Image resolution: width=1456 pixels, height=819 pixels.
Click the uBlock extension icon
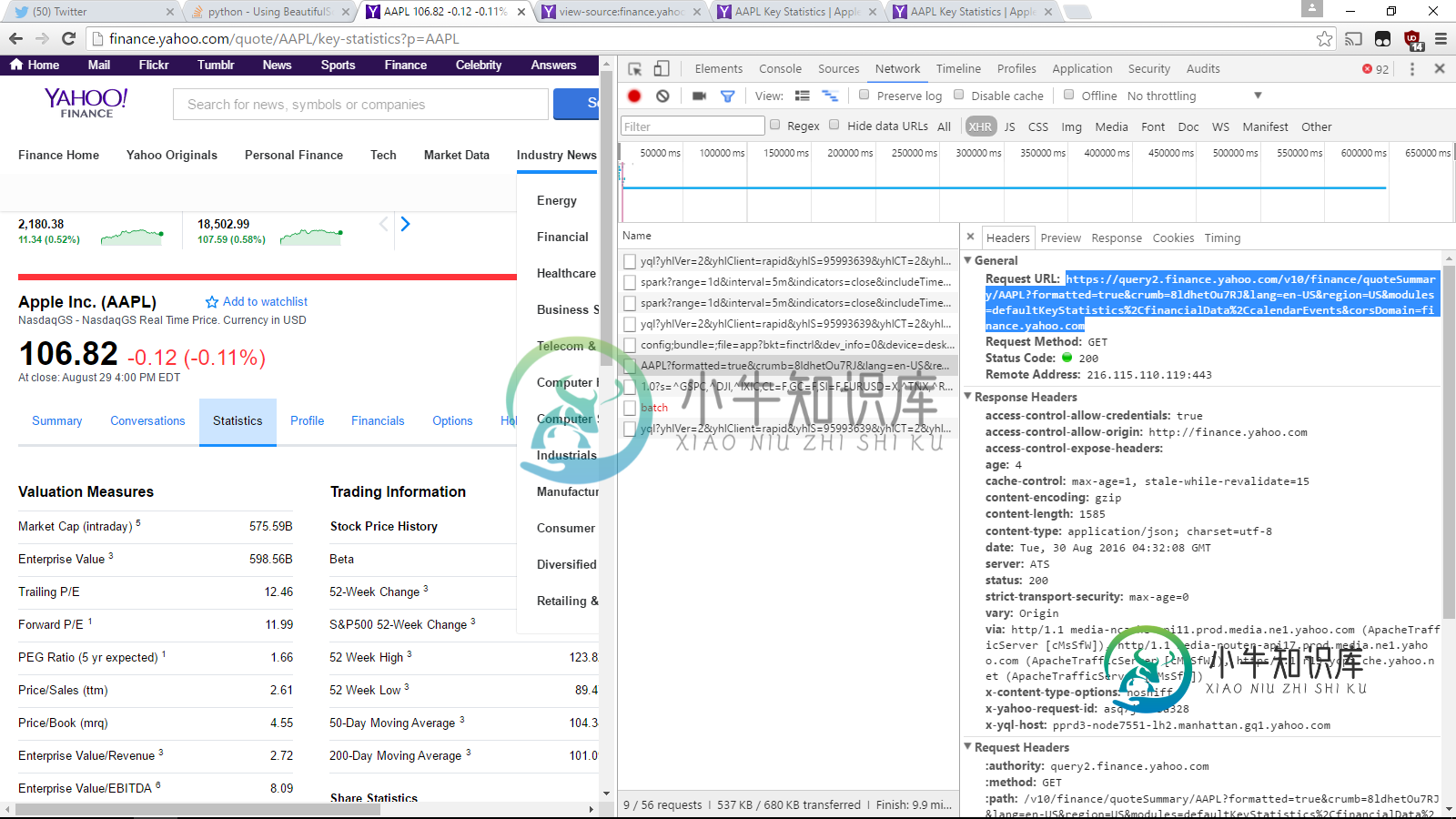[x=1412, y=39]
